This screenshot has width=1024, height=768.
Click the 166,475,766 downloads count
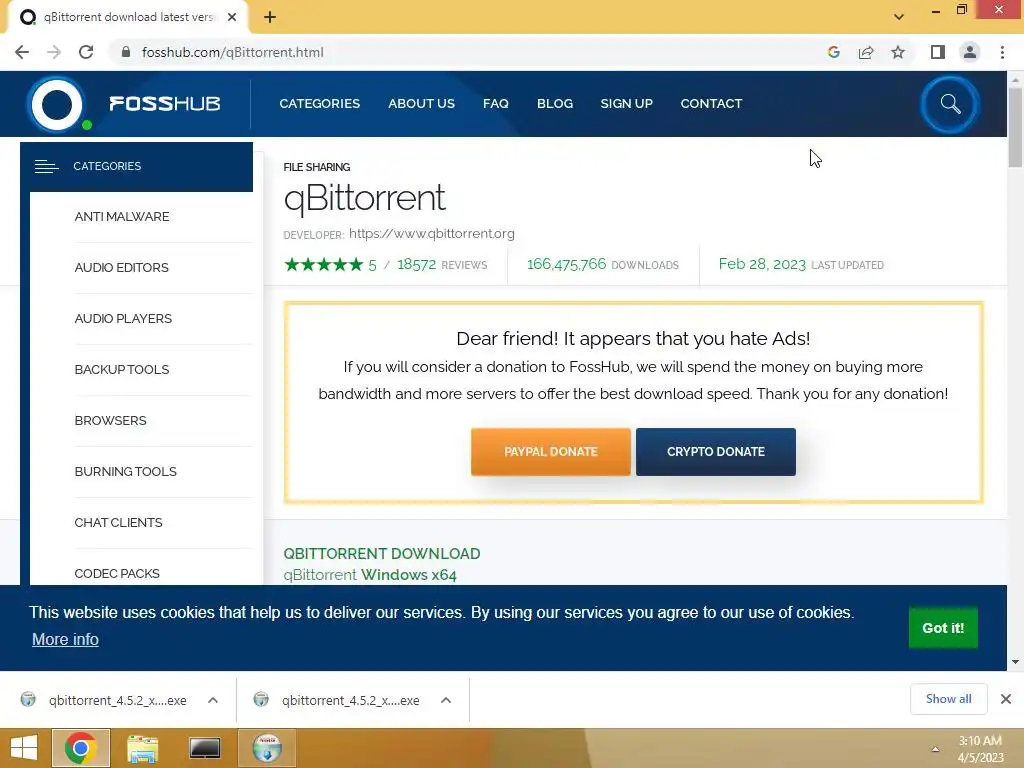(x=566, y=264)
